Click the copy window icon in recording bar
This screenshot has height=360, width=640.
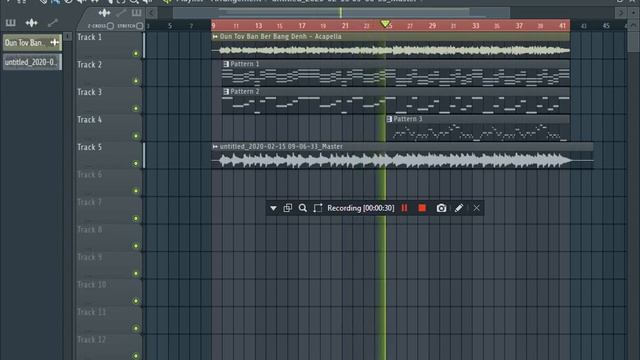tap(288, 208)
